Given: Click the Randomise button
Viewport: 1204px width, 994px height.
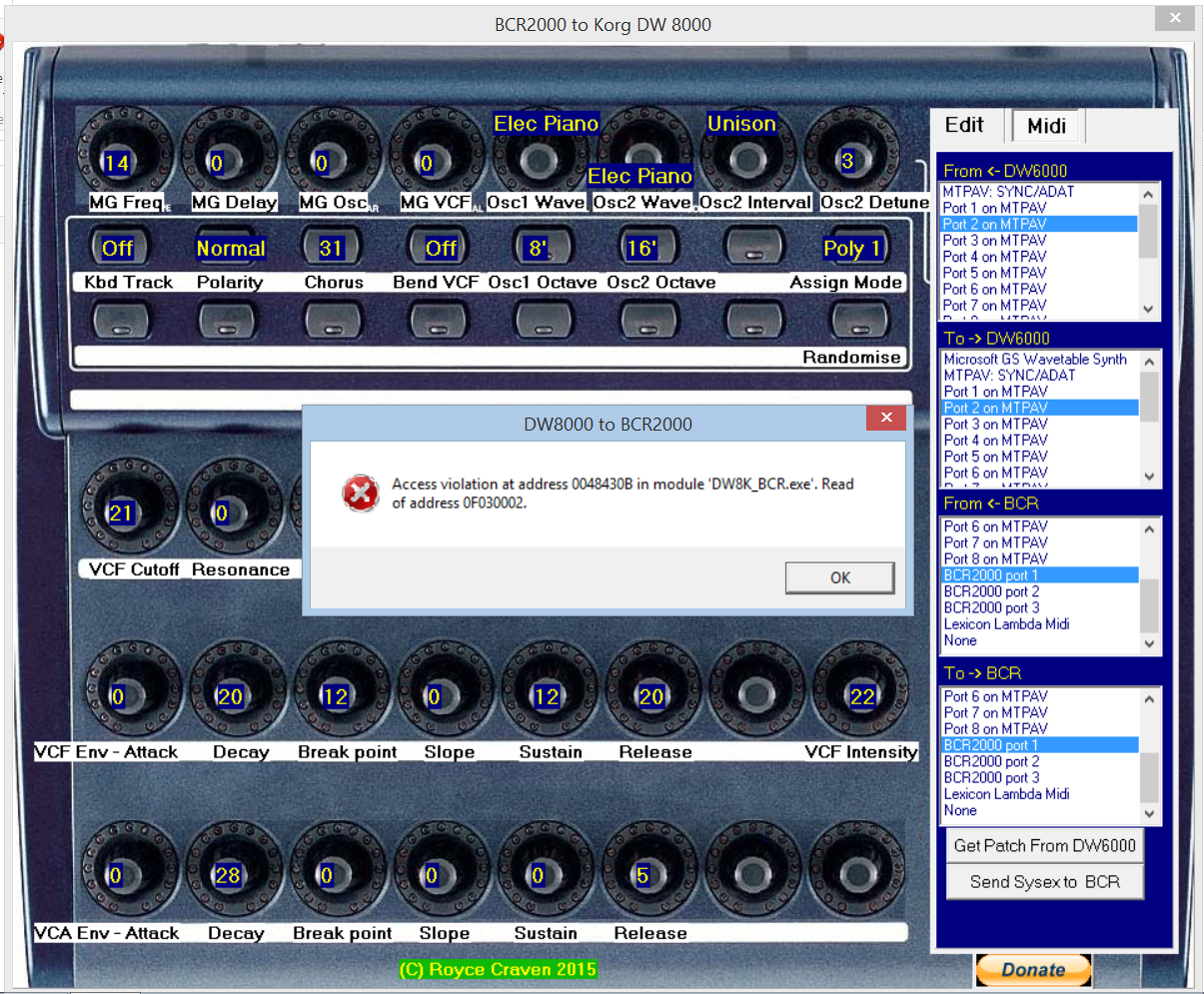Looking at the screenshot, I should click(853, 321).
